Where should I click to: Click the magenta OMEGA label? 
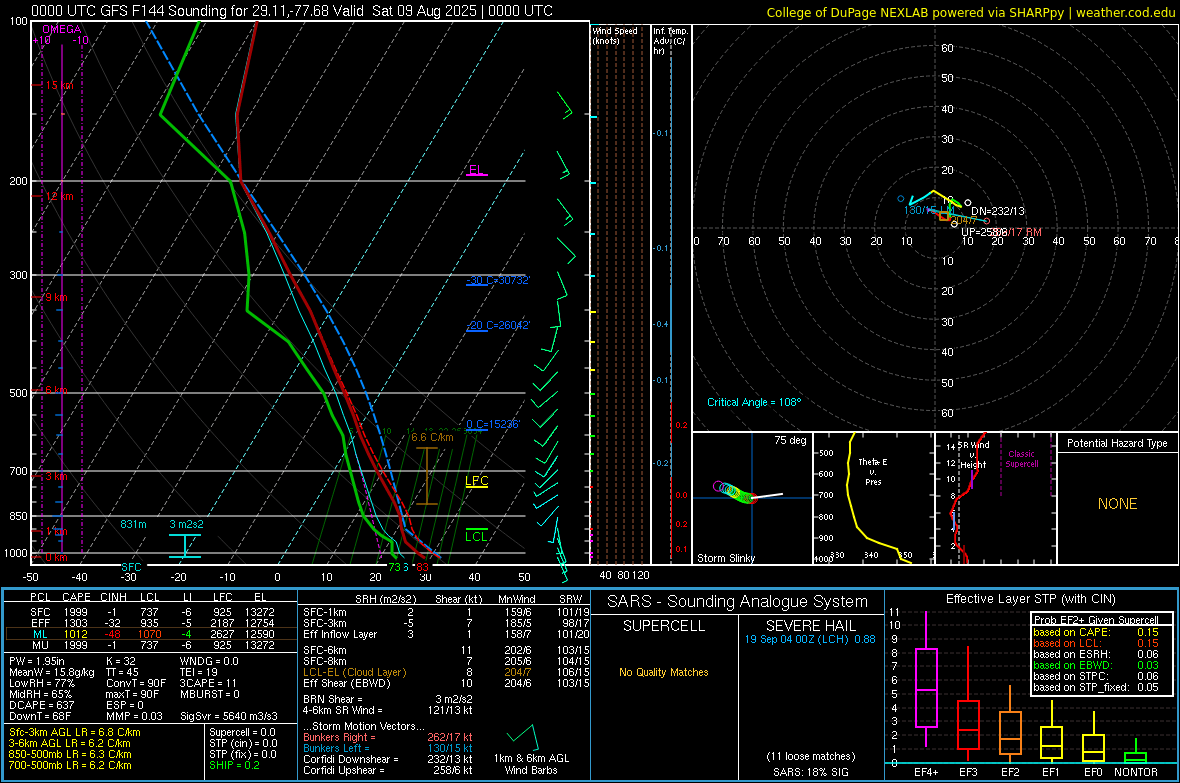(62, 29)
